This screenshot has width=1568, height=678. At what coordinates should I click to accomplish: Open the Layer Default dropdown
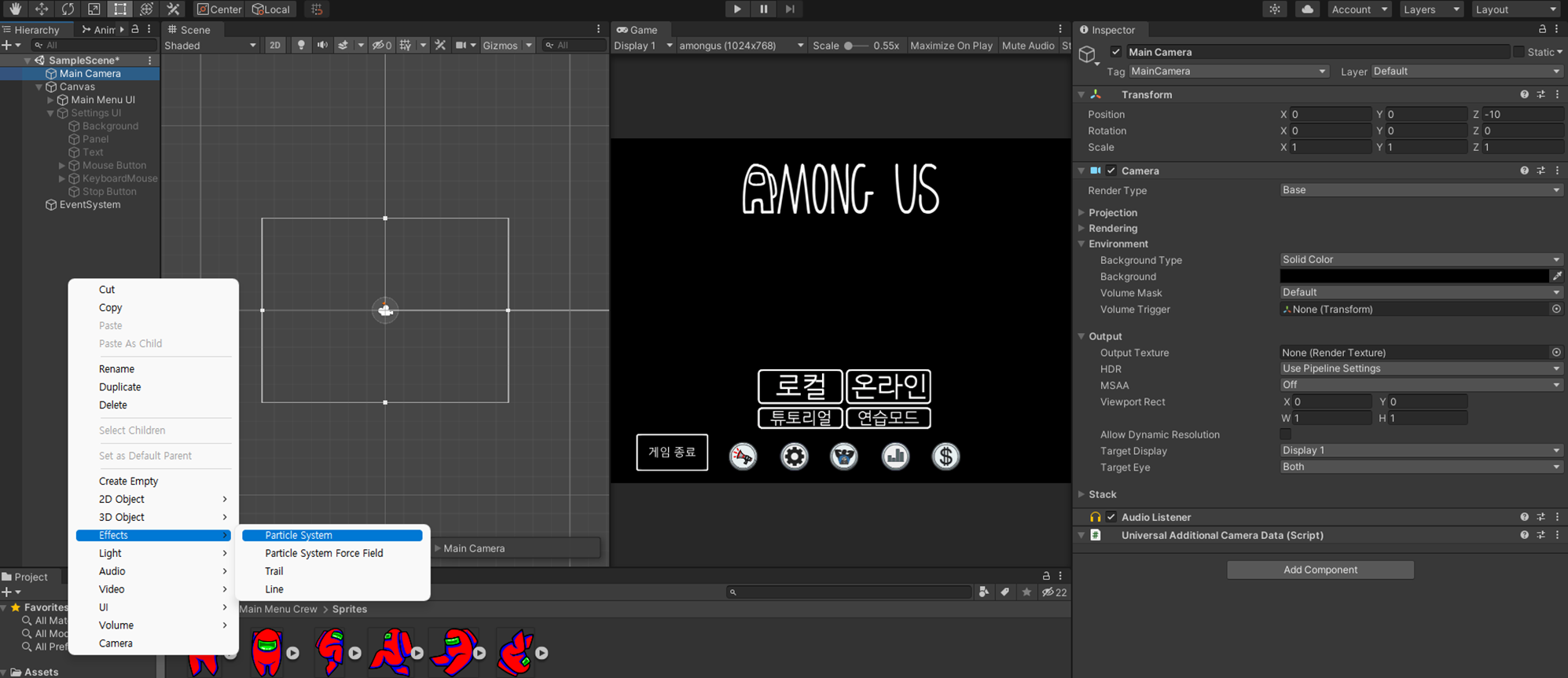[x=1467, y=71]
